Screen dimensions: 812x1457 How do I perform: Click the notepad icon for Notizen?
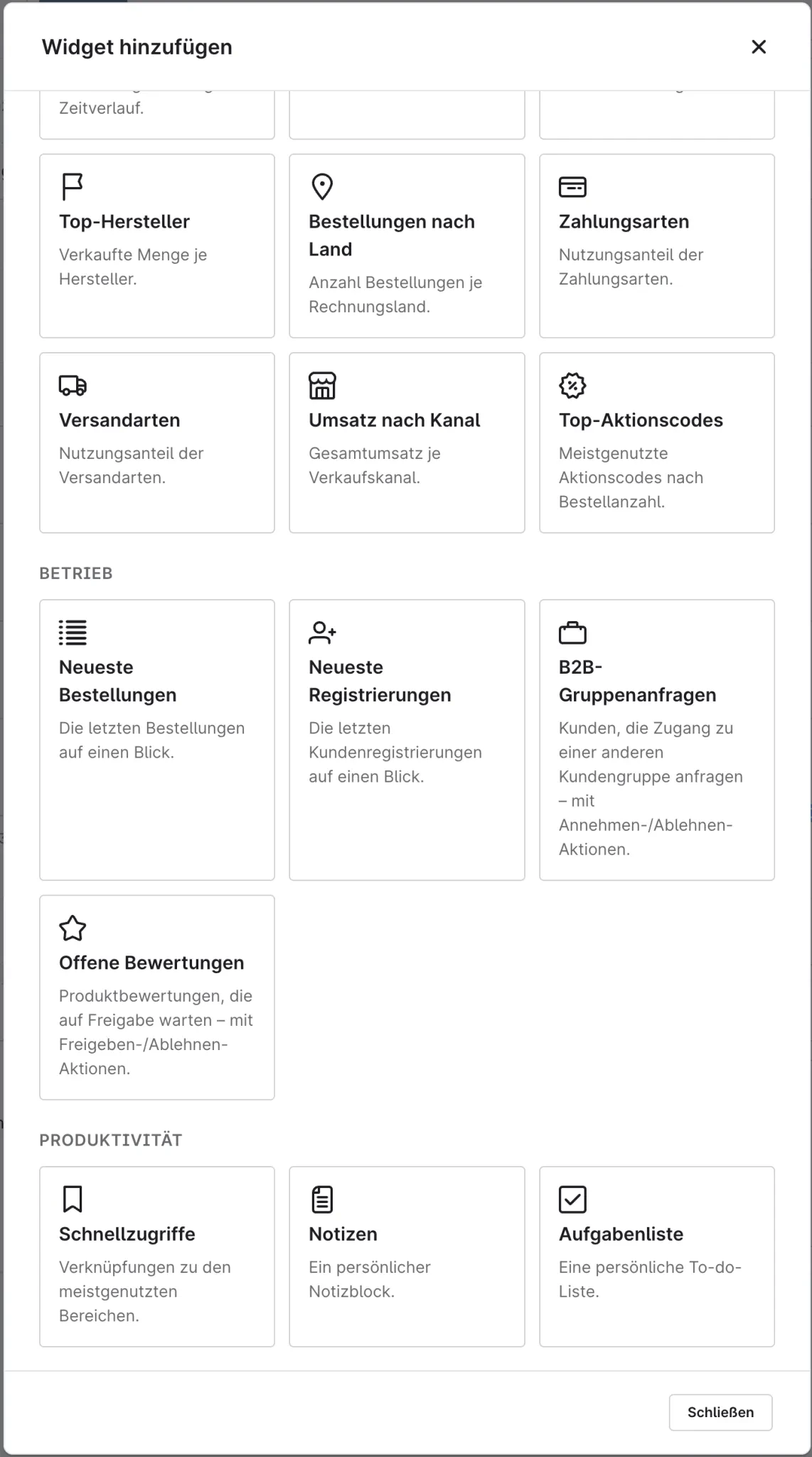click(x=322, y=1199)
